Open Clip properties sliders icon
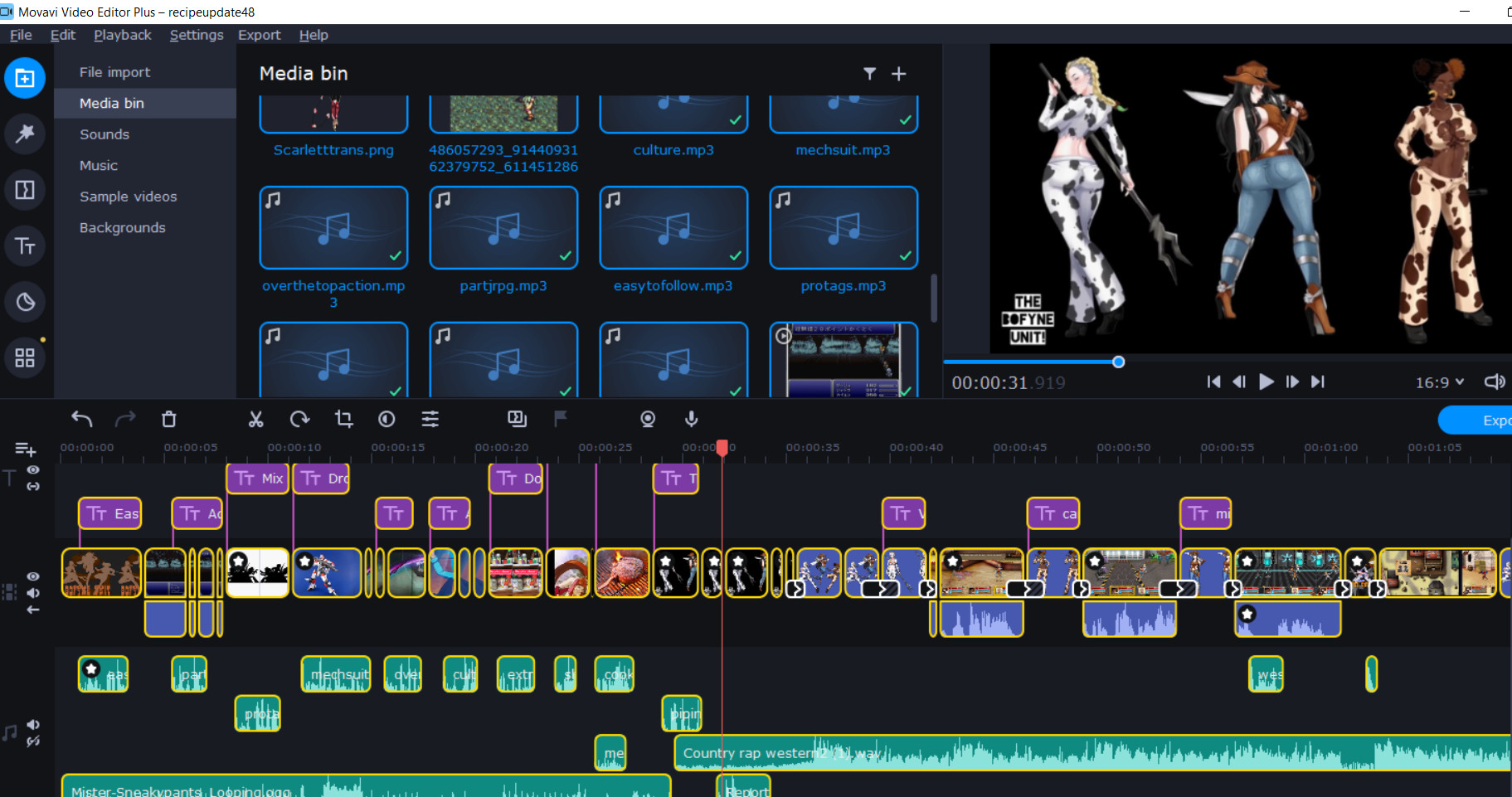The height and width of the screenshot is (797, 1512). point(430,420)
